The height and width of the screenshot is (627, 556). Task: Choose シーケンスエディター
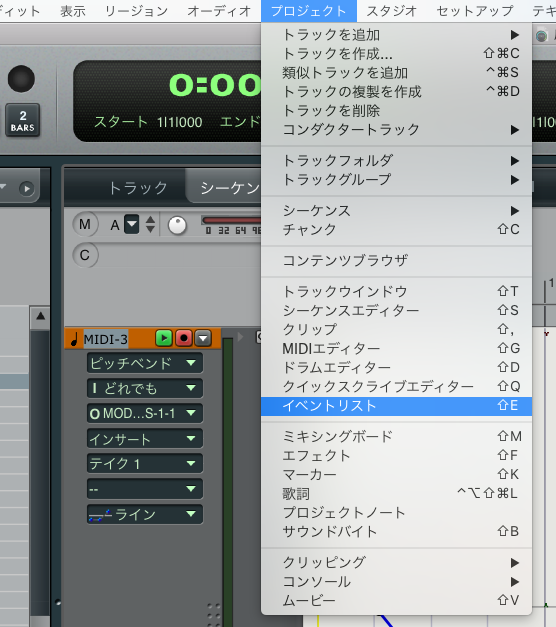pos(396,310)
